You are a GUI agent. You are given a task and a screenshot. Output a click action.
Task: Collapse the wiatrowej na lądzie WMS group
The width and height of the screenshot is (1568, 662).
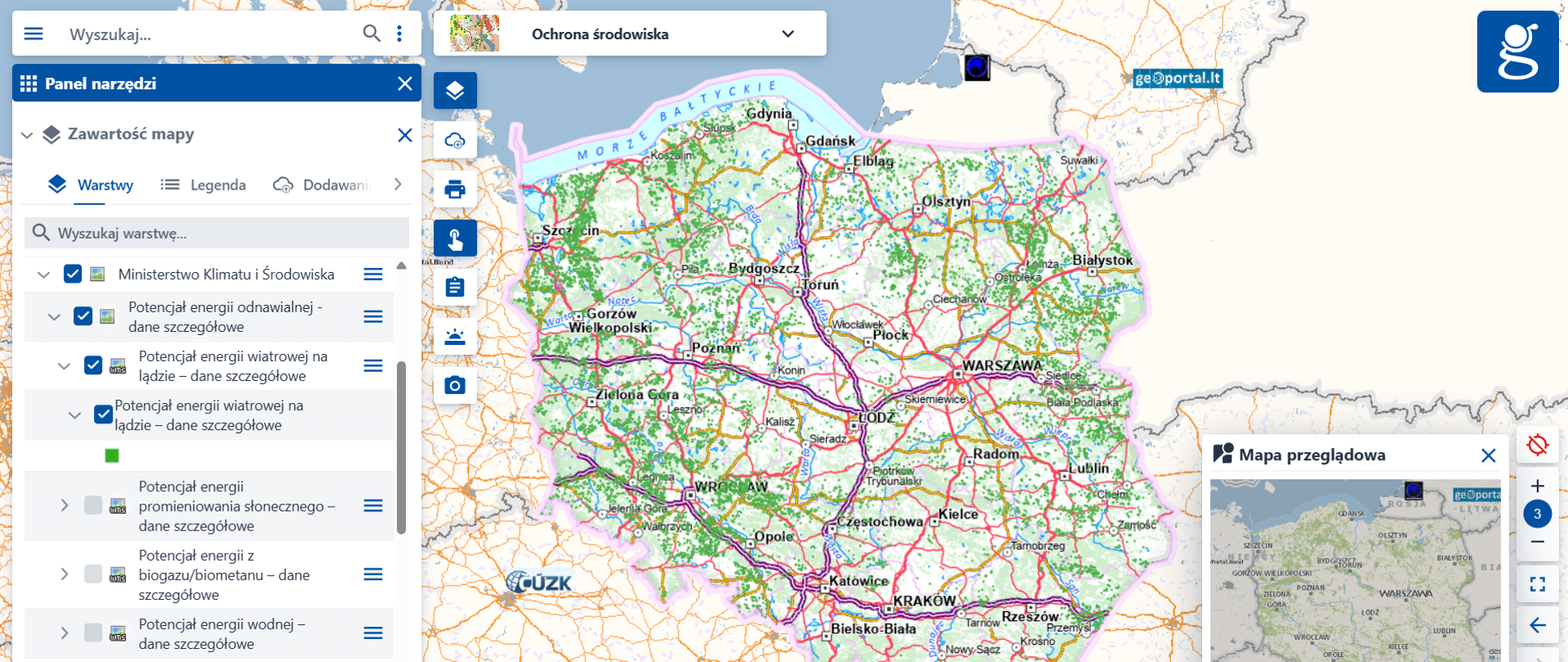65,366
